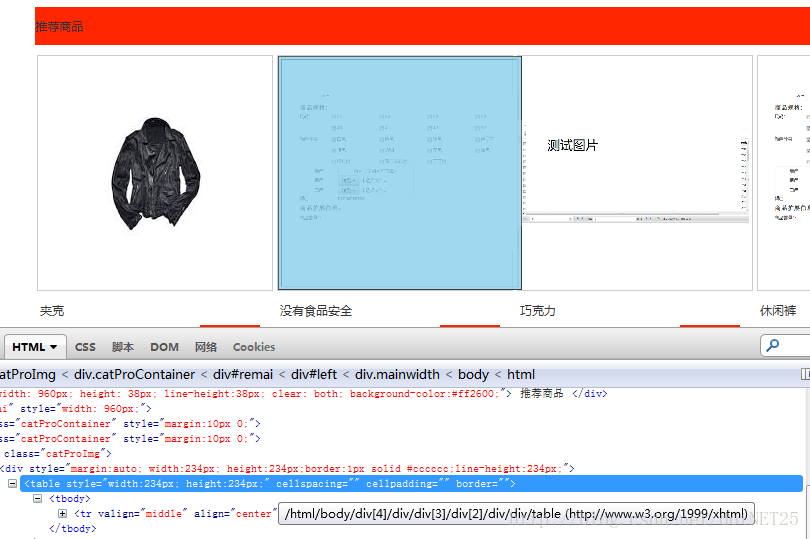
Task: Select the class="catProImg" line
Action: tap(58, 454)
